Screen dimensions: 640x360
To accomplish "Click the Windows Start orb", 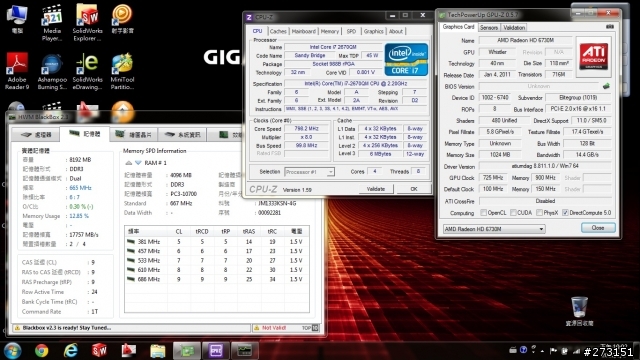I will [12, 350].
